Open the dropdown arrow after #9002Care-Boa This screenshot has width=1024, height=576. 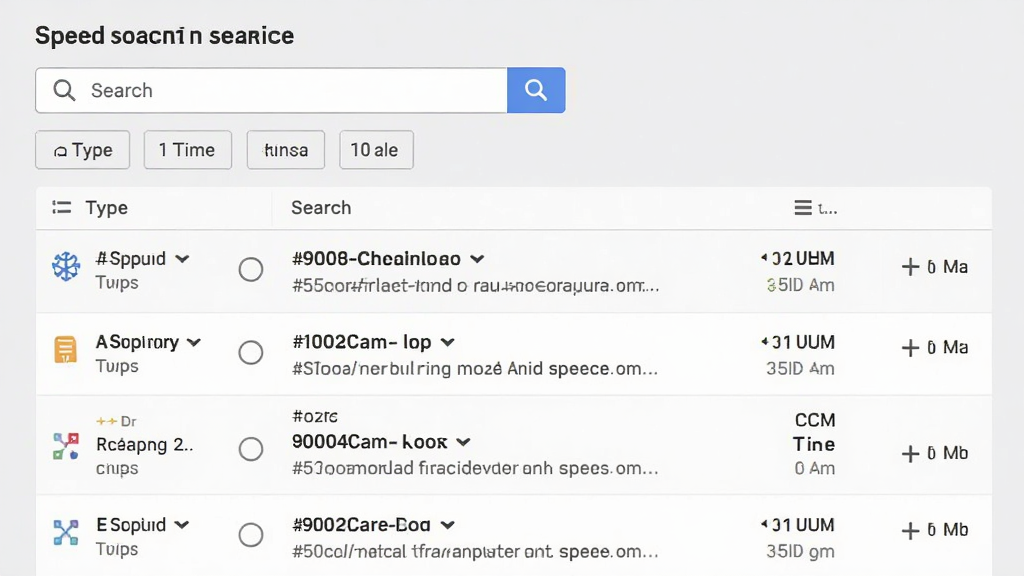click(x=447, y=525)
